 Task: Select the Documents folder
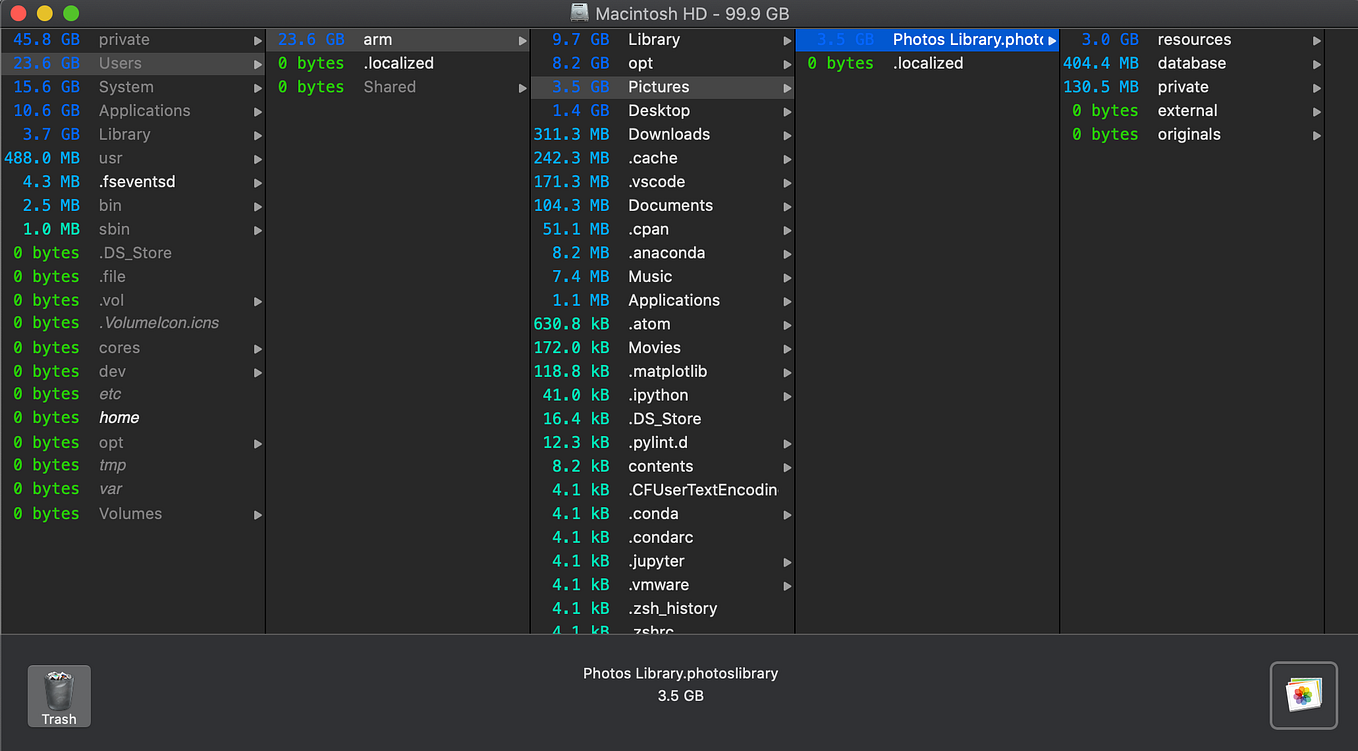pyautogui.click(x=663, y=205)
